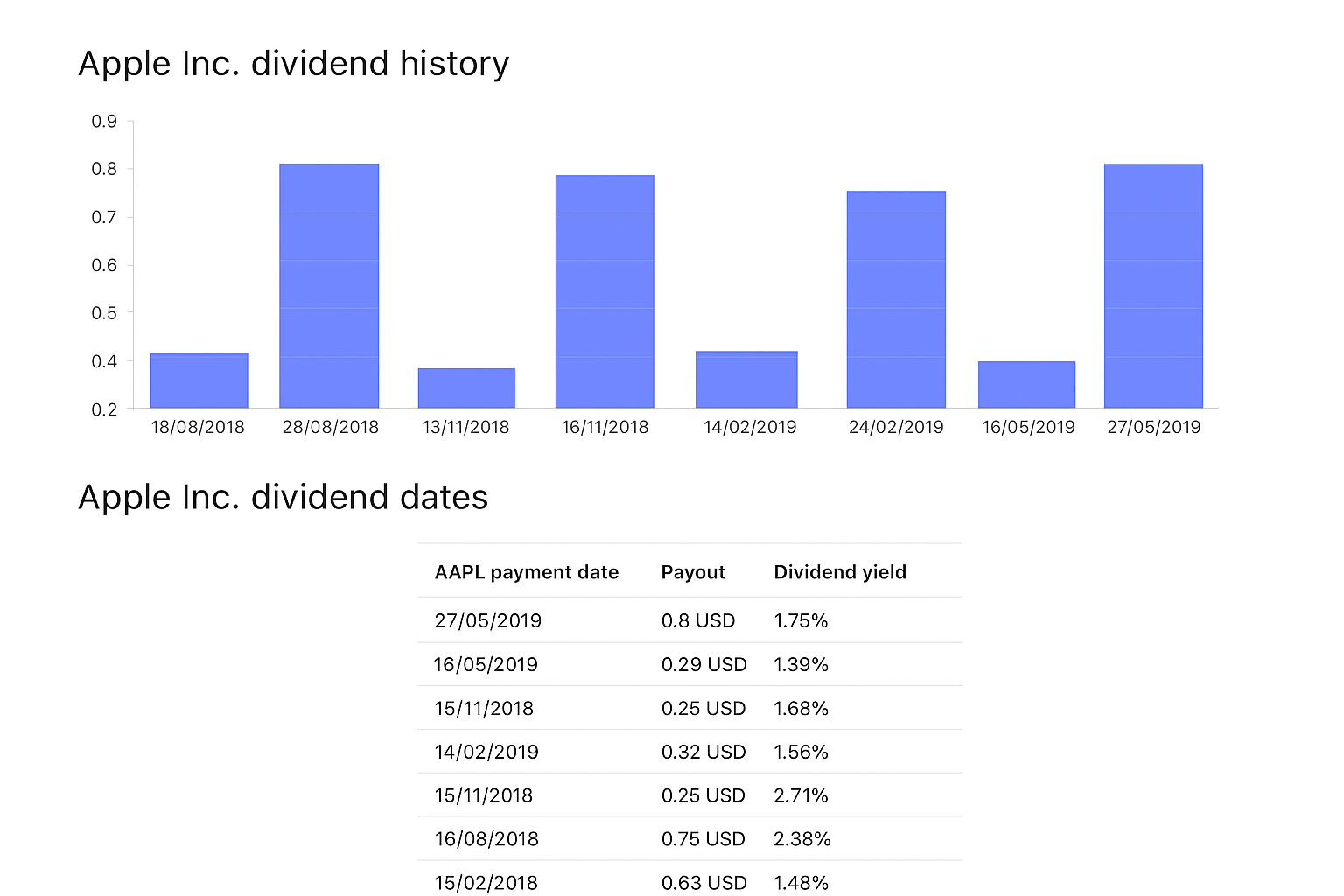This screenshot has width=1344, height=896.
Task: Click the 14/02/2019 x-axis label under the chart
Action: pos(750,427)
